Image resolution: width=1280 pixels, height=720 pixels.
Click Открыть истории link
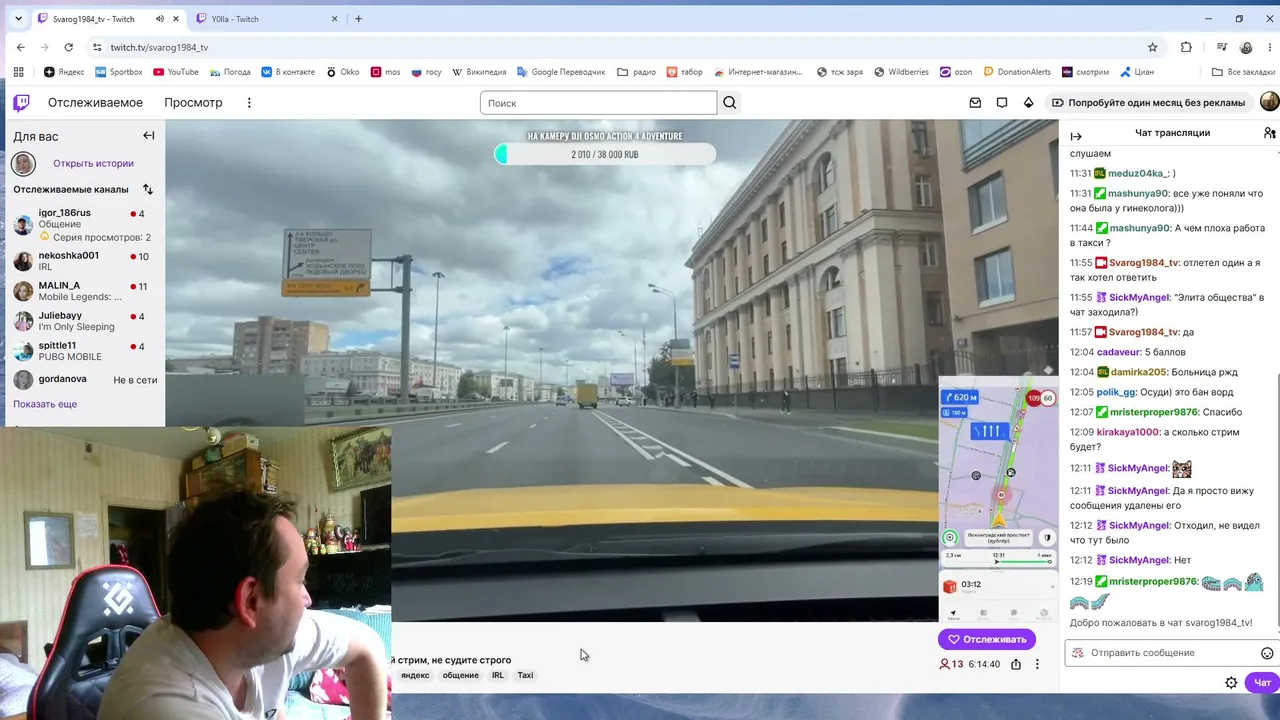pos(93,163)
